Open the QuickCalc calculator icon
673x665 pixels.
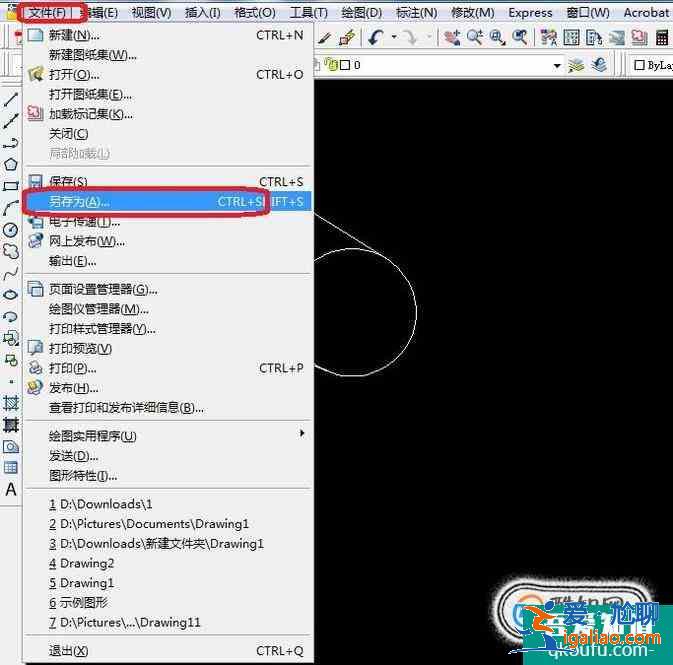(662, 38)
